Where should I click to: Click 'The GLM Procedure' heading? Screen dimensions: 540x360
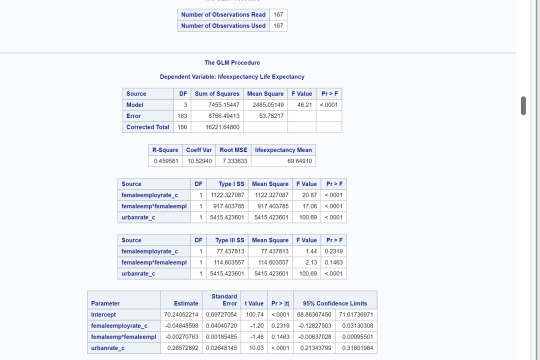pyautogui.click(x=232, y=63)
